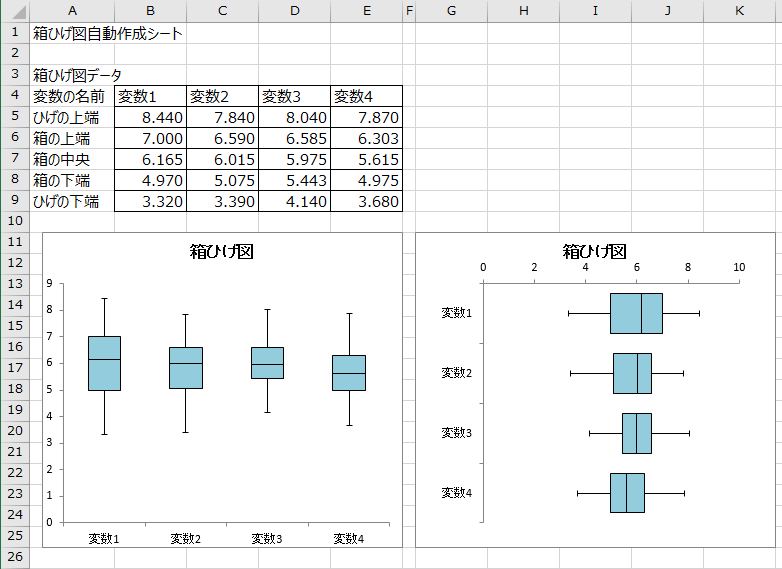Select row 1 header

15,32
